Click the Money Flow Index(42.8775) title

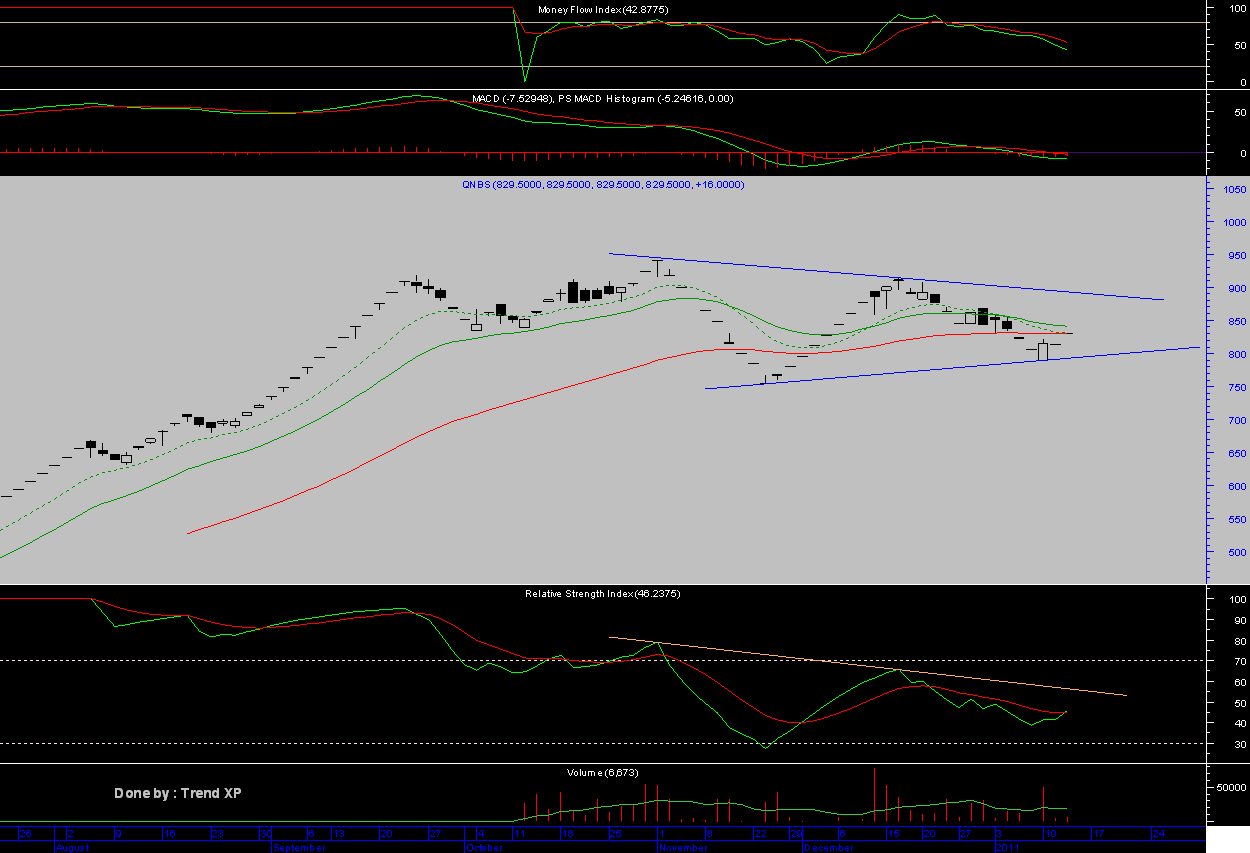(x=603, y=9)
